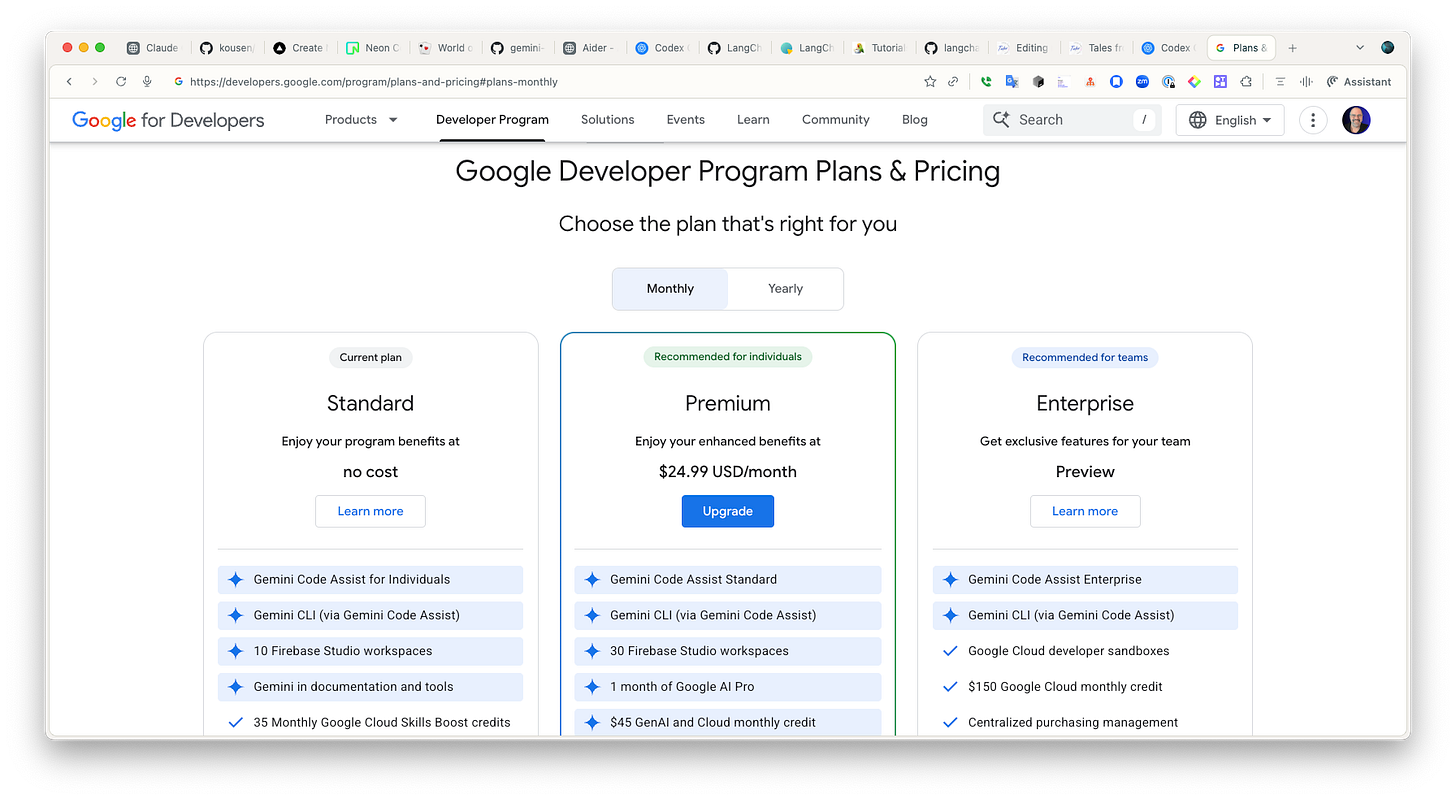Screen dimensions: 1456x800
Task: Open the three-dot more options menu
Action: [1312, 120]
